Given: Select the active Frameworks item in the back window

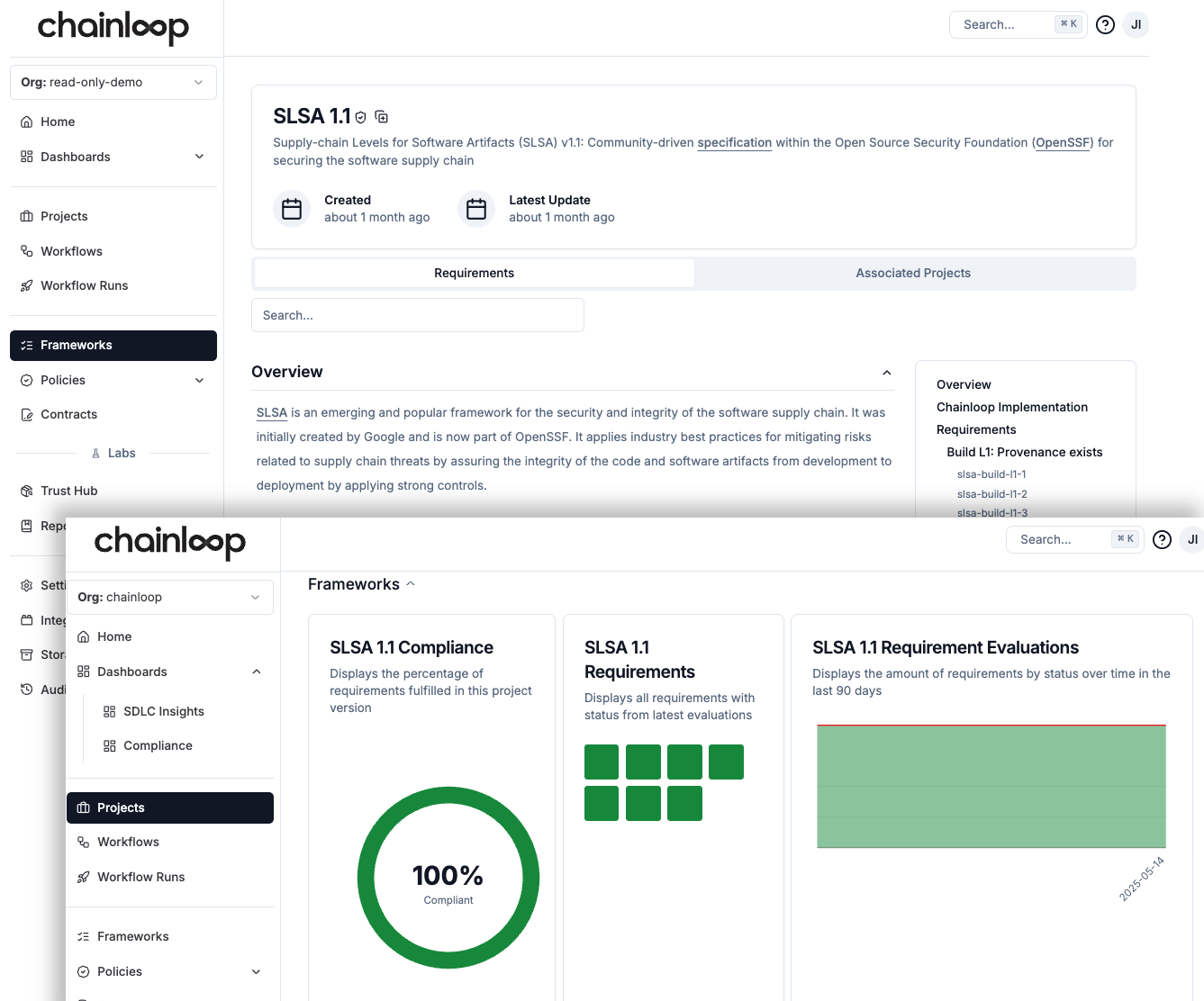Looking at the screenshot, I should [x=113, y=345].
